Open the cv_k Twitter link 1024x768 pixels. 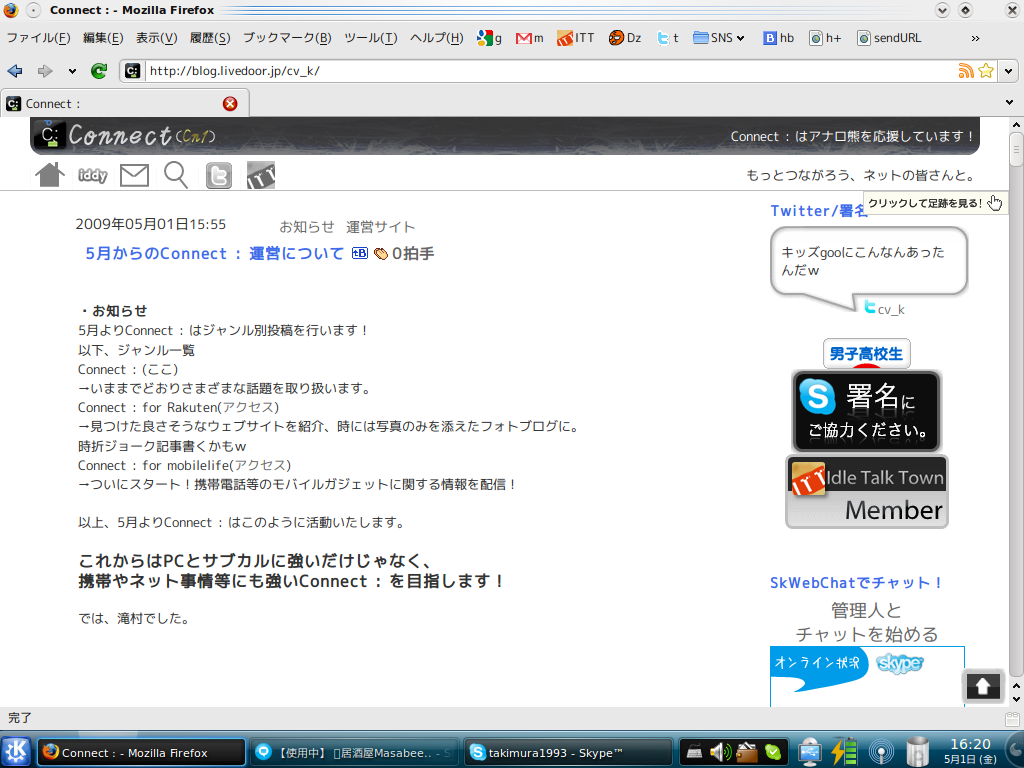891,310
